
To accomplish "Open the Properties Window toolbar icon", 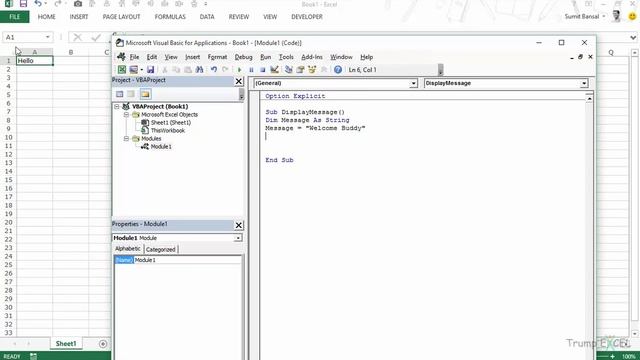I will click(x=300, y=70).
